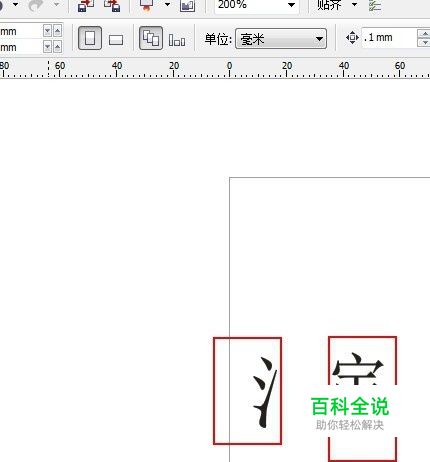This screenshot has height=462, width=430.
Task: Click the page height mm field
Action: (x=21, y=47)
